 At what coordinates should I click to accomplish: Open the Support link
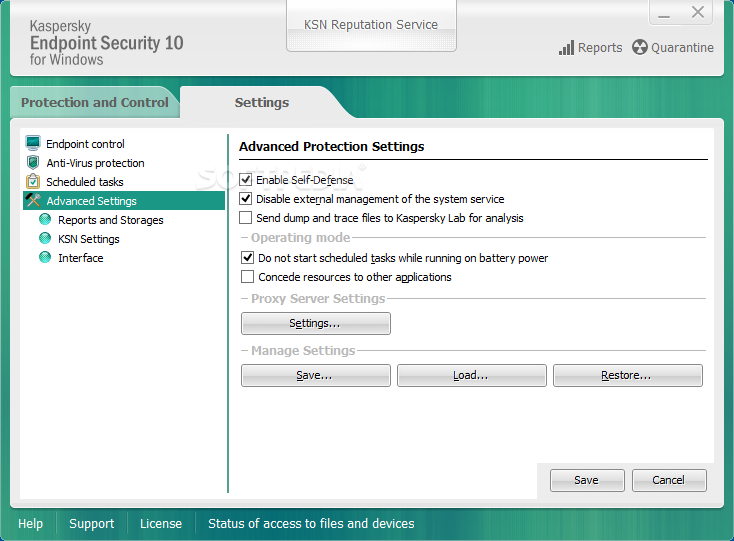click(91, 524)
